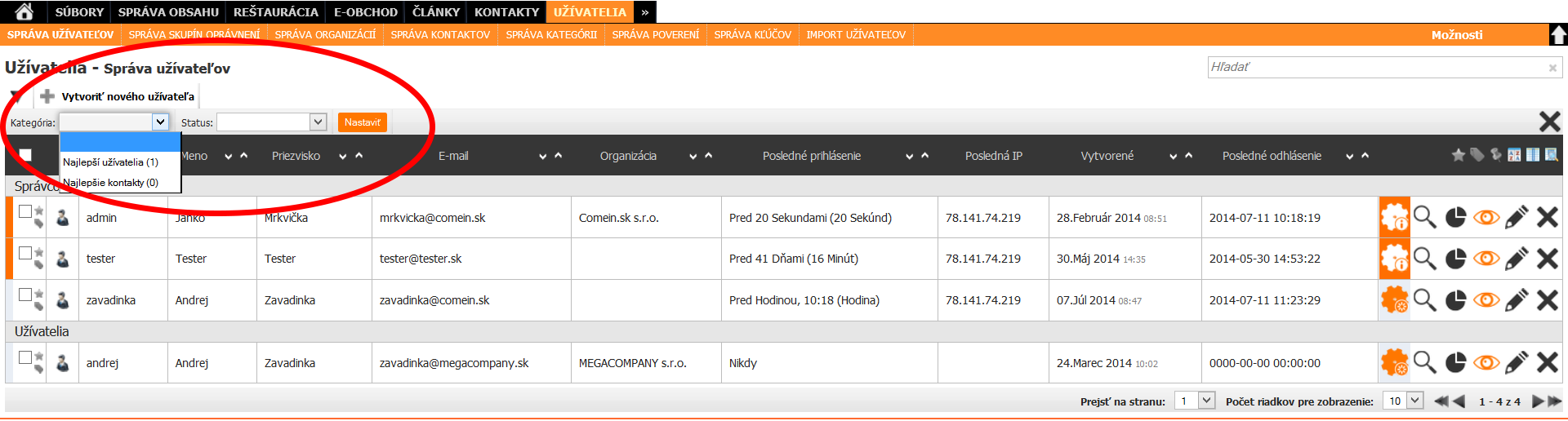Delete admin user with X icon

[x=1548, y=218]
